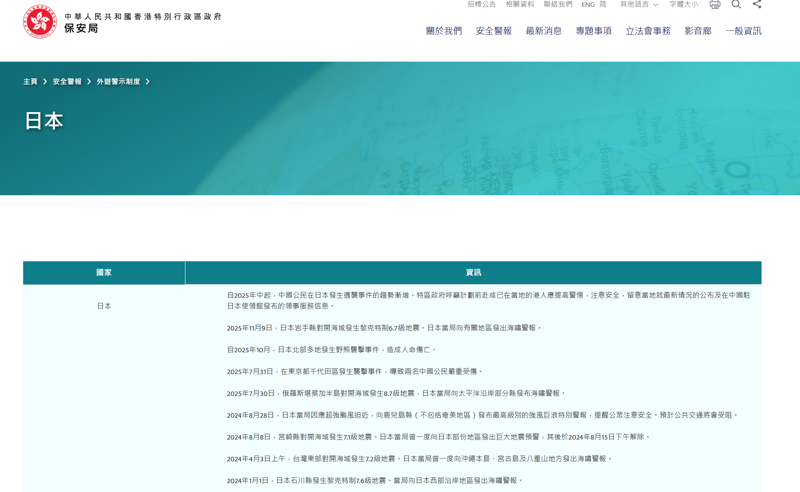Click the share icon at top right
800x492 pixels.
pyautogui.click(x=757, y=5)
